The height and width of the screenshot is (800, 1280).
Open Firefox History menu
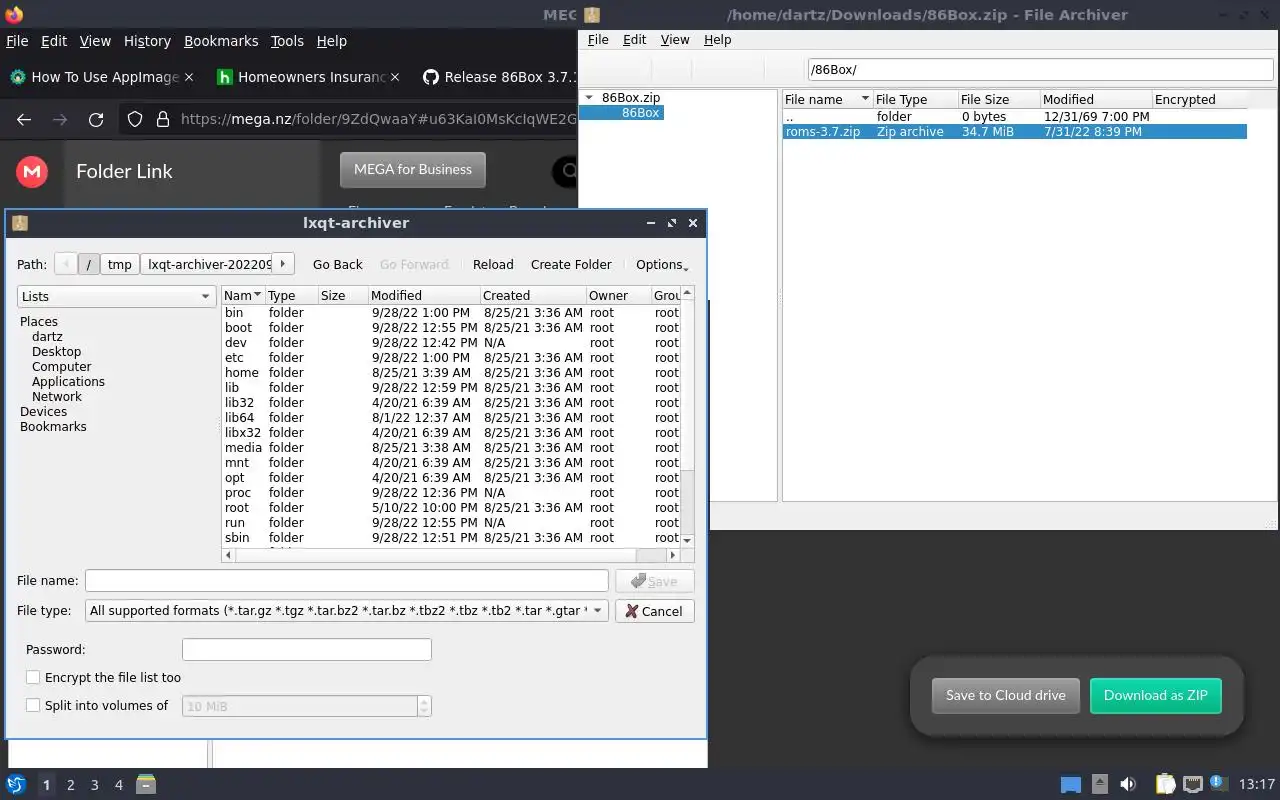pyautogui.click(x=147, y=41)
